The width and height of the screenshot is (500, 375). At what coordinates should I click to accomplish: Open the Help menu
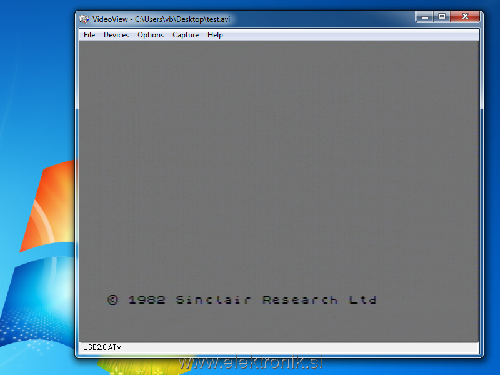[215, 35]
